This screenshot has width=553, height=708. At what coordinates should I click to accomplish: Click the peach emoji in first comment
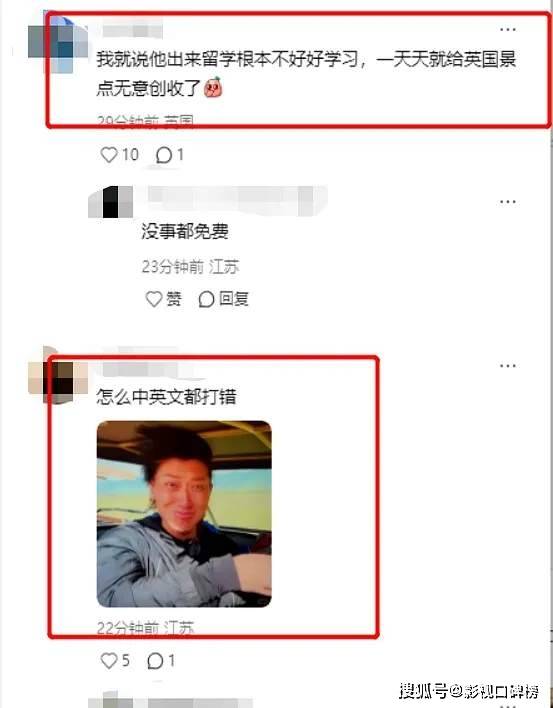(x=213, y=88)
